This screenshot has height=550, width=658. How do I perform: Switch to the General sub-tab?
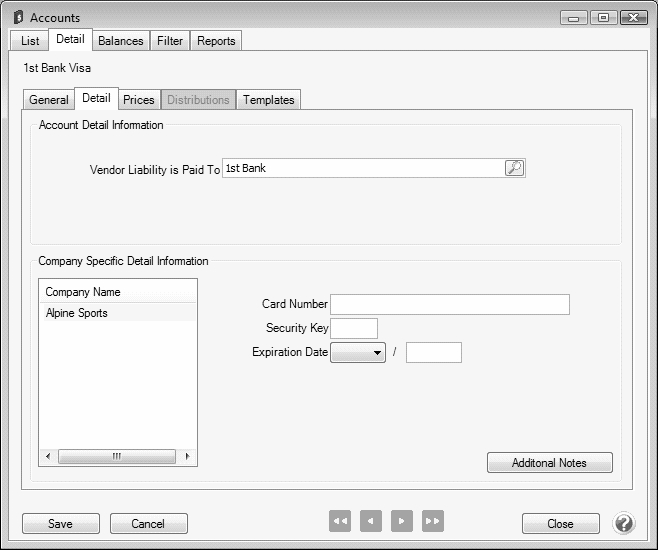point(49,100)
